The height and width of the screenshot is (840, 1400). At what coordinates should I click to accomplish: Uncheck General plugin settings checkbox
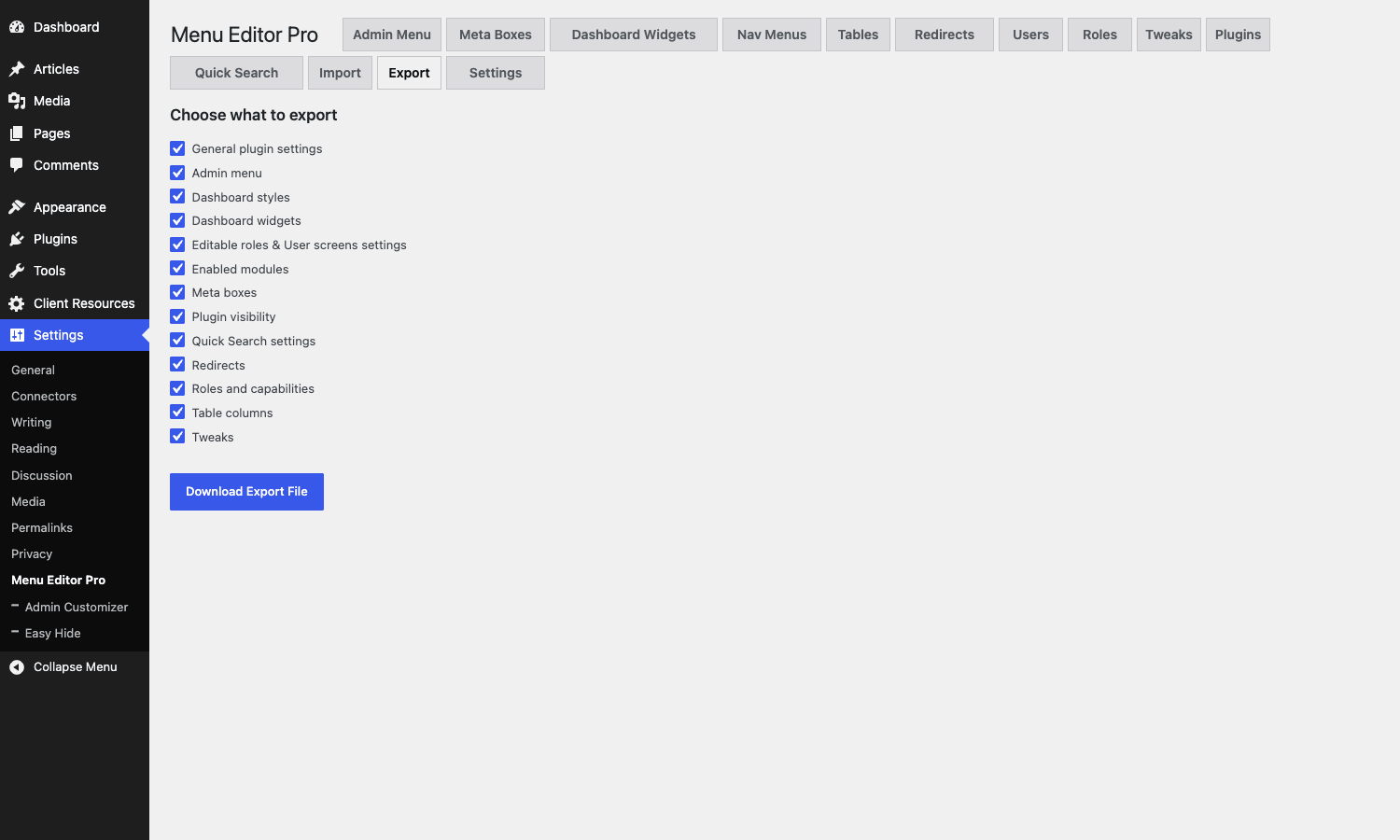pyautogui.click(x=177, y=148)
